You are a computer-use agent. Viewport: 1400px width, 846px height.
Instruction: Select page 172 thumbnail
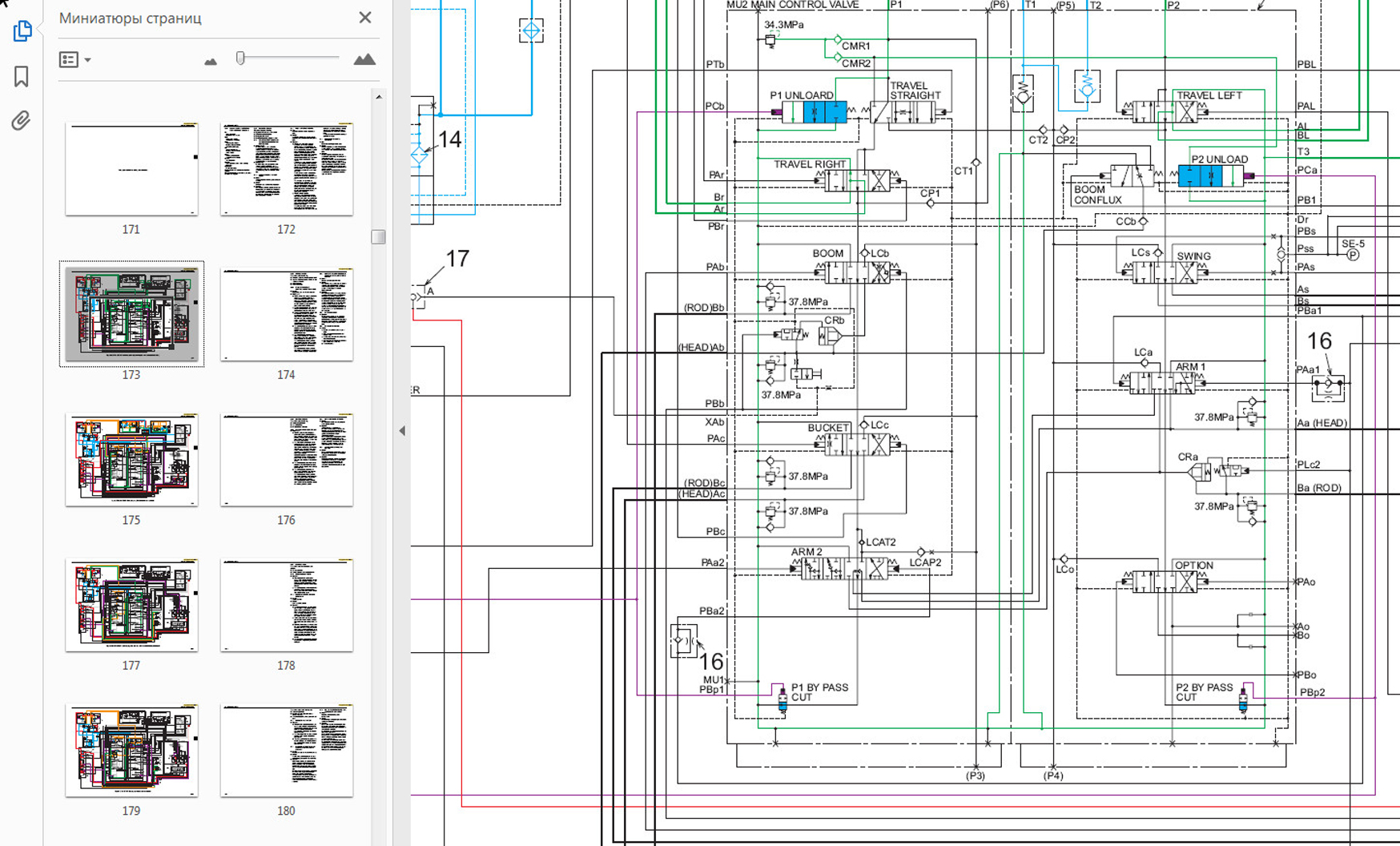286,169
